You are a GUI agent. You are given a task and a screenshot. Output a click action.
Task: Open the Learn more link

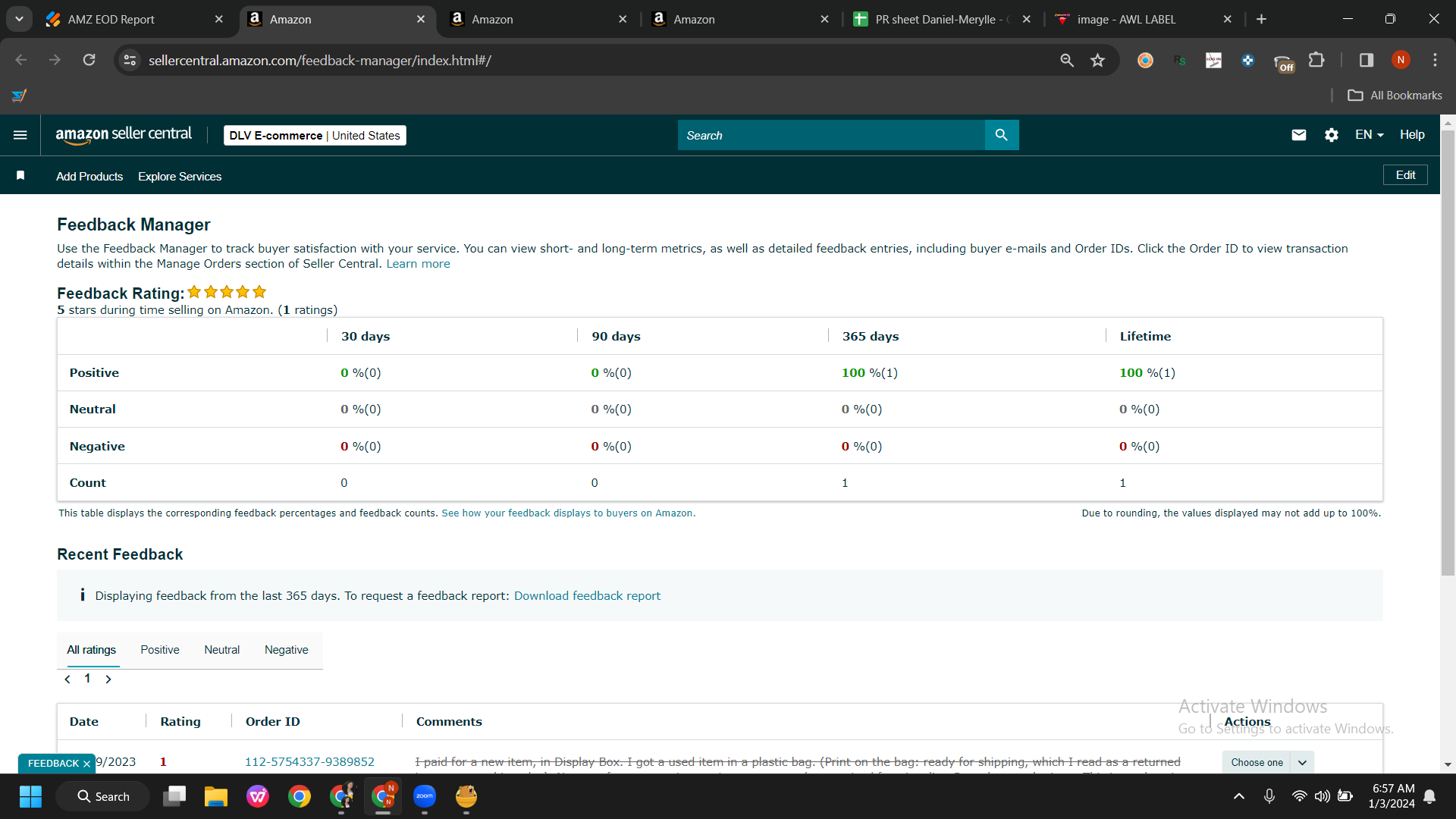[418, 264]
